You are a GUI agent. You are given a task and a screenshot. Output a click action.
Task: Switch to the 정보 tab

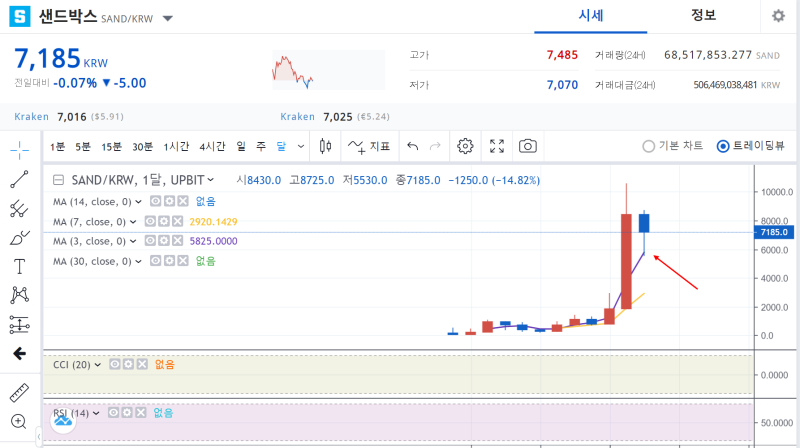(x=704, y=16)
